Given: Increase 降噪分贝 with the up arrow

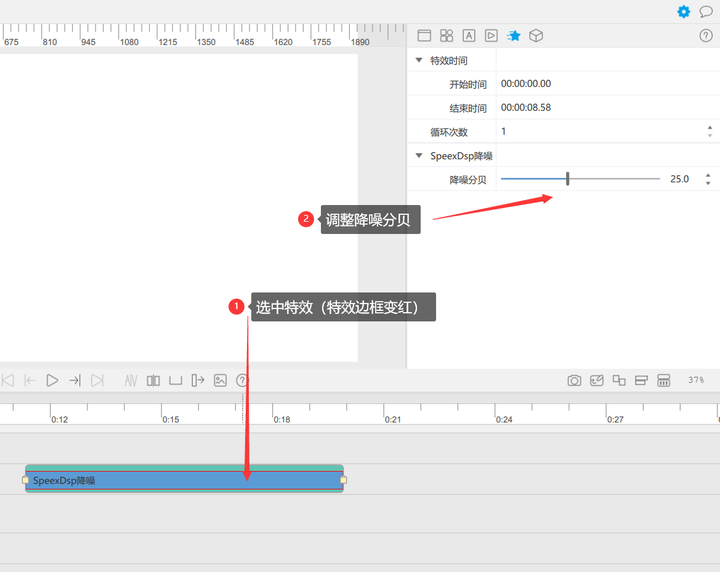Looking at the screenshot, I should [x=708, y=175].
